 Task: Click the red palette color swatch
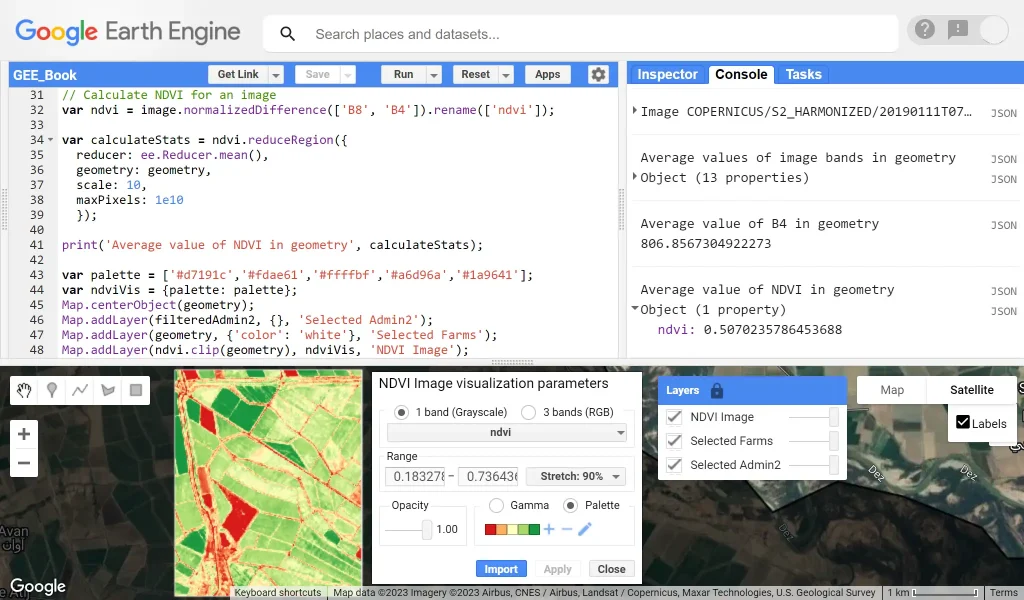pyautogui.click(x=490, y=529)
